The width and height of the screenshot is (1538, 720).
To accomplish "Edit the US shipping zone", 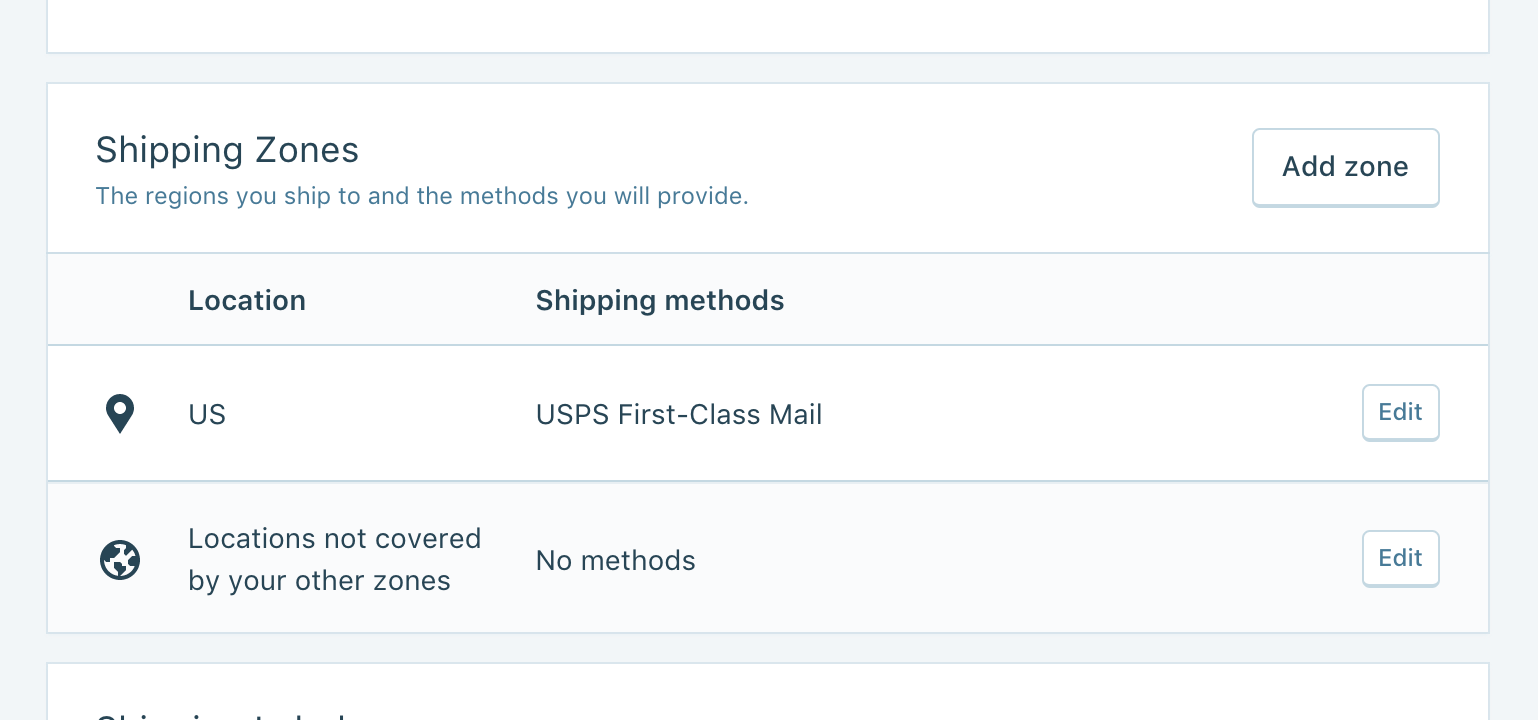I will tap(1400, 412).
